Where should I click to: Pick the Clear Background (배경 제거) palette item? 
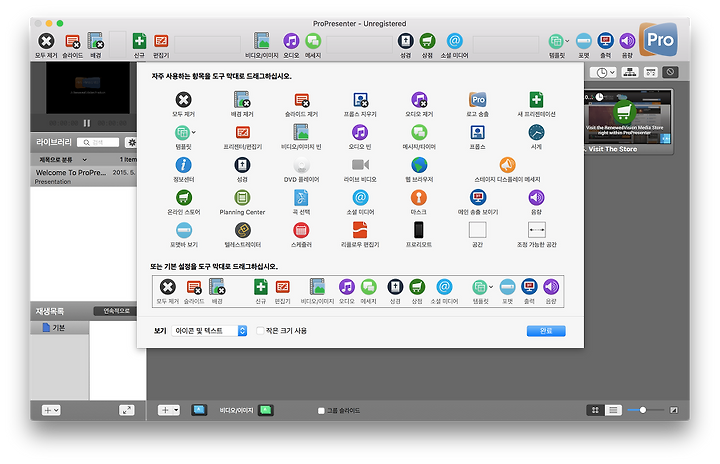(242, 104)
